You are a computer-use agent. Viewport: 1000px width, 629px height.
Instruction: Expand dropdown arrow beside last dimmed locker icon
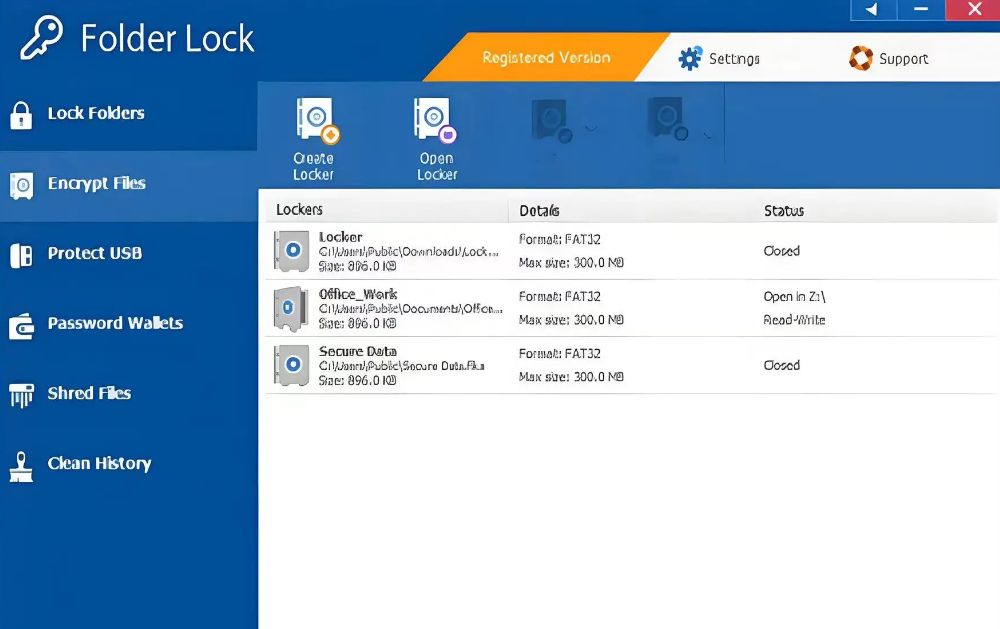click(x=708, y=133)
